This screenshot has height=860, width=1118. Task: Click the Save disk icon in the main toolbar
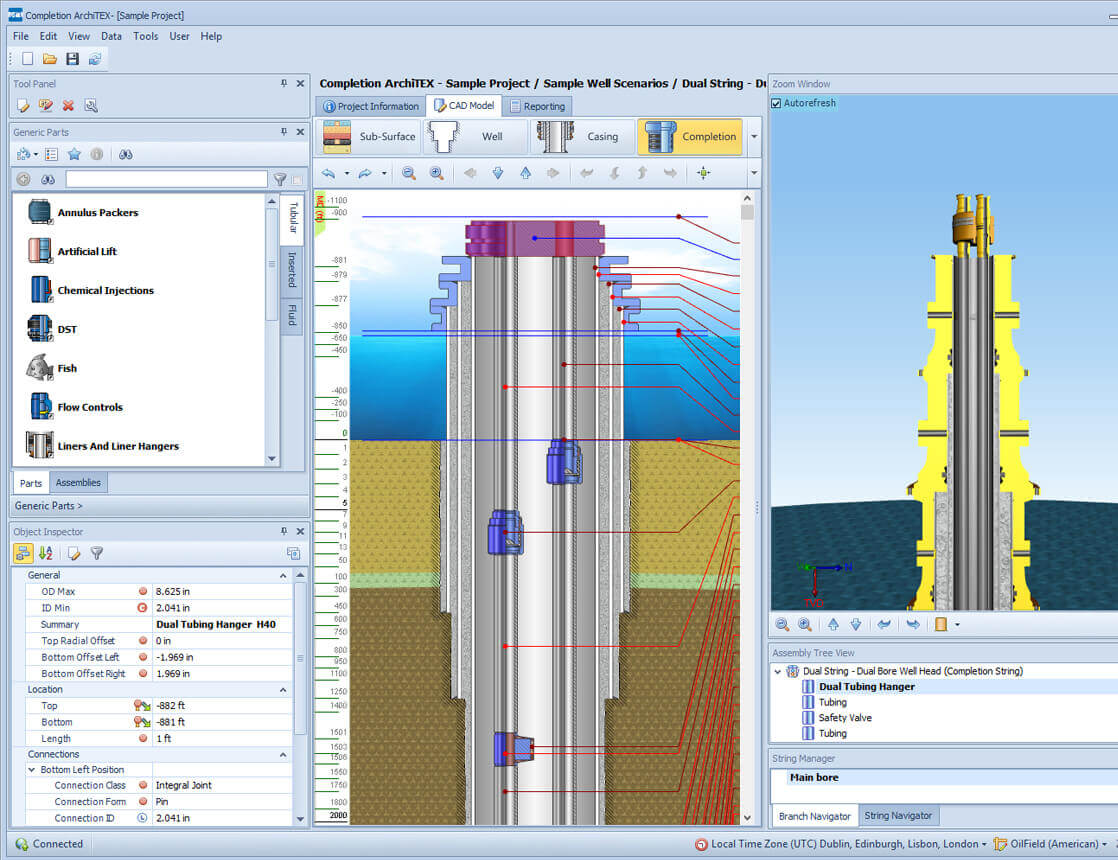pos(72,59)
